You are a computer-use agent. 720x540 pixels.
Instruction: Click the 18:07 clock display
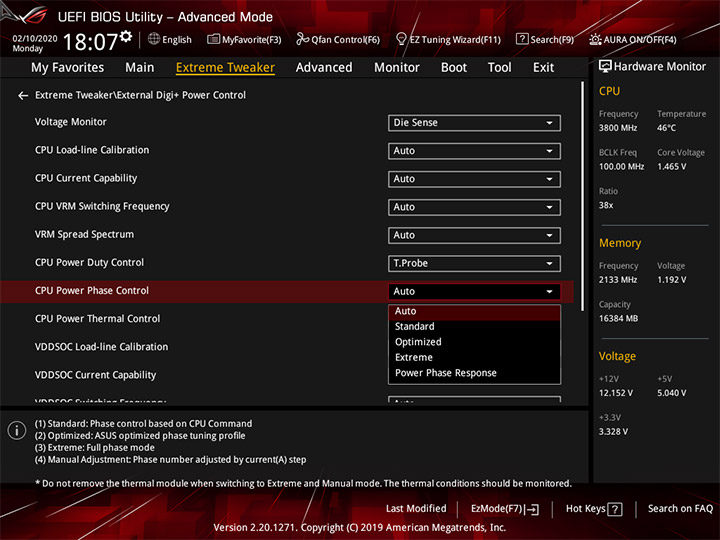click(90, 42)
